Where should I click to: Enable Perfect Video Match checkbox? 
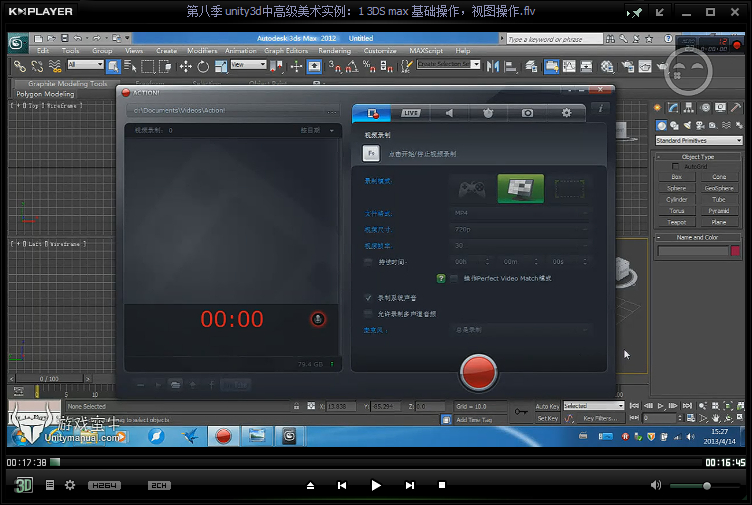click(x=454, y=279)
